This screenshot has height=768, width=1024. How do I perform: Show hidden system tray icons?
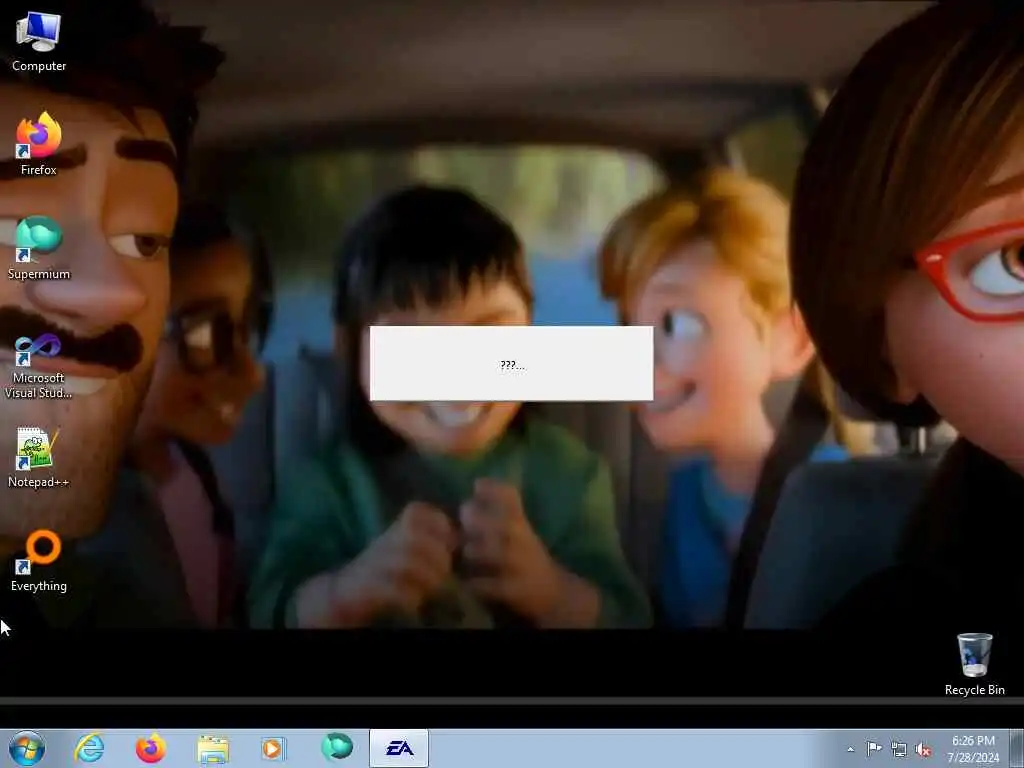coord(850,749)
